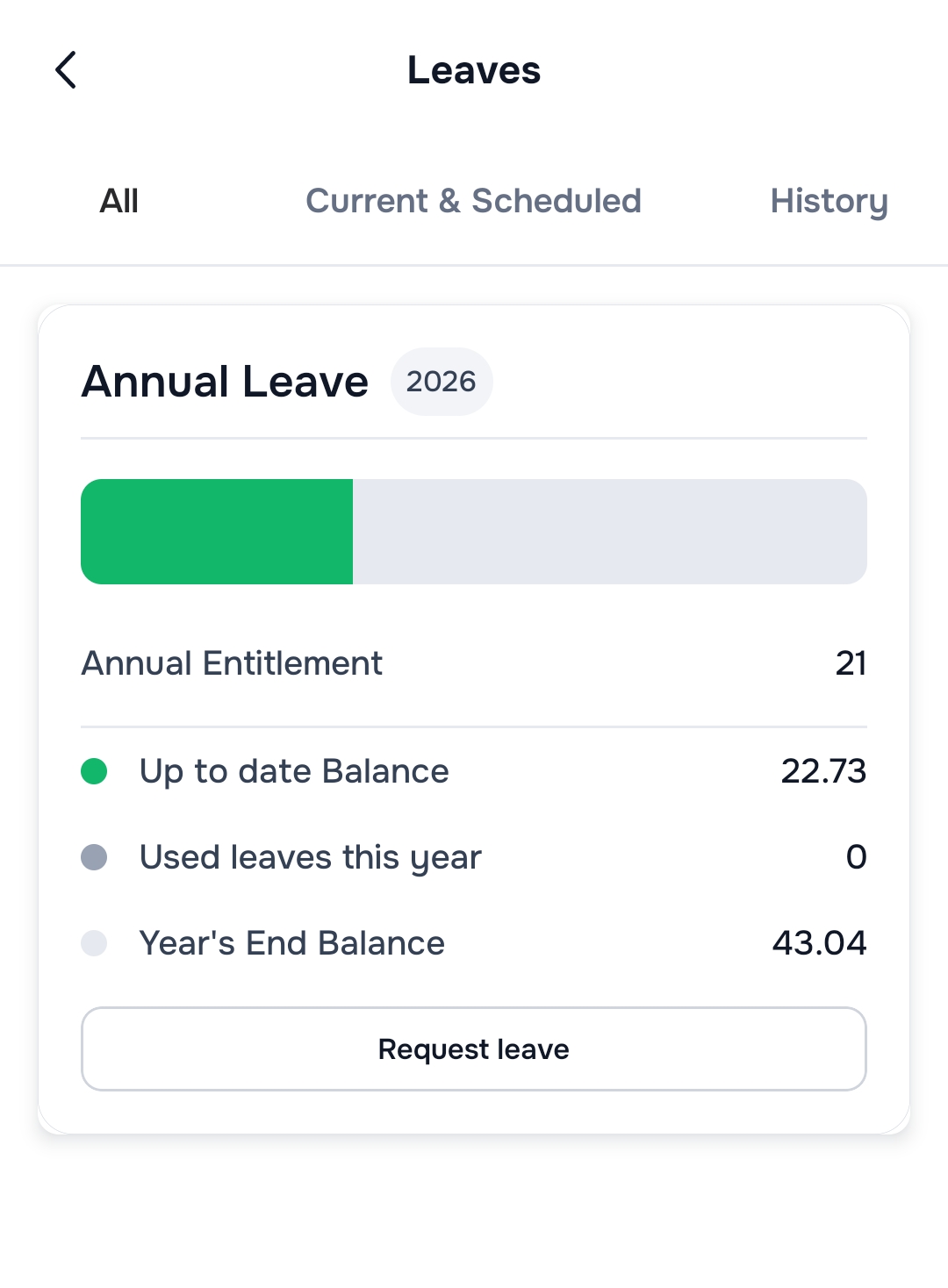Viewport: 948px width, 1288px height.
Task: Go to the History tab
Action: pos(829,201)
